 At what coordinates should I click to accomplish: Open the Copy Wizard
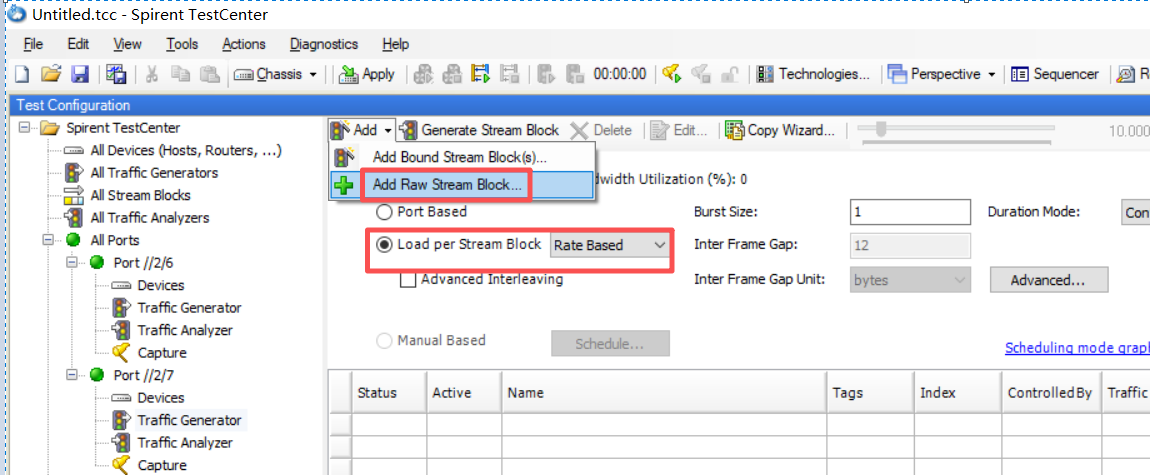point(780,130)
